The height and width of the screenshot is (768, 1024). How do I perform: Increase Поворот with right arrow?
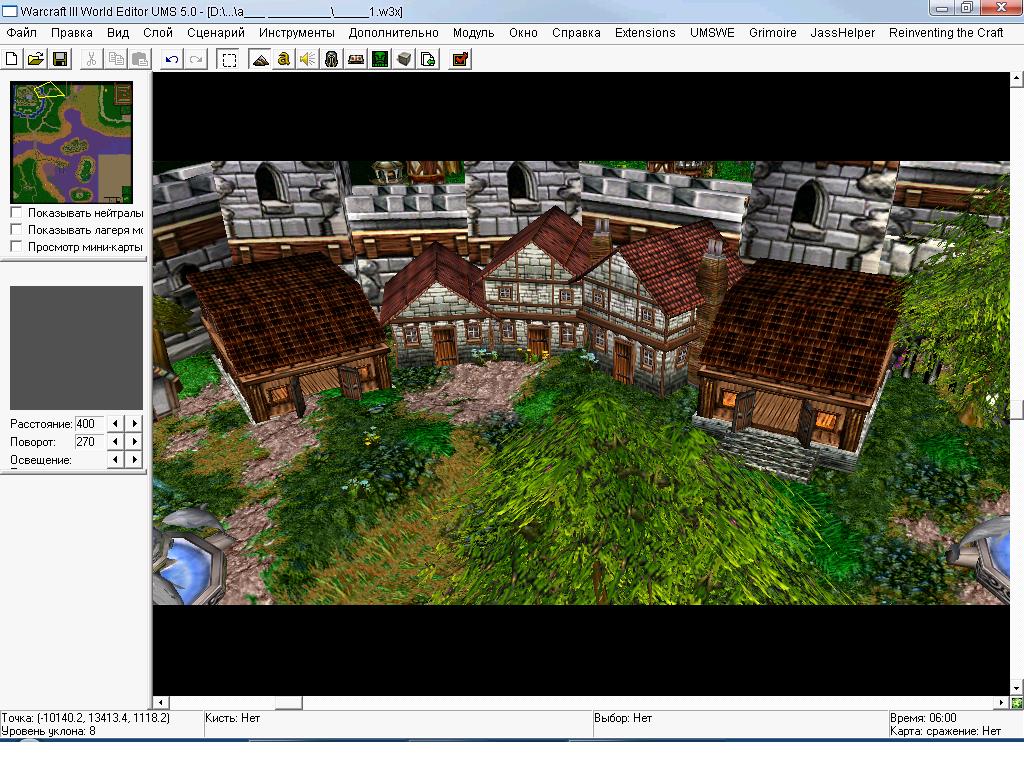coord(134,441)
